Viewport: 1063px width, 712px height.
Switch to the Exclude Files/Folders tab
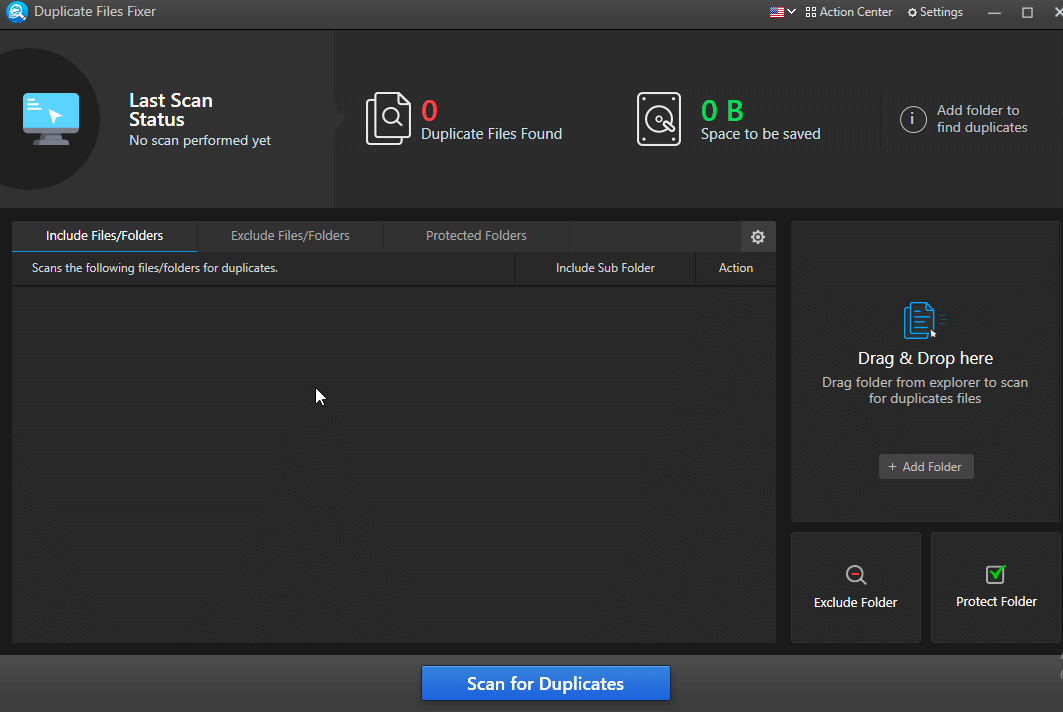coord(290,235)
